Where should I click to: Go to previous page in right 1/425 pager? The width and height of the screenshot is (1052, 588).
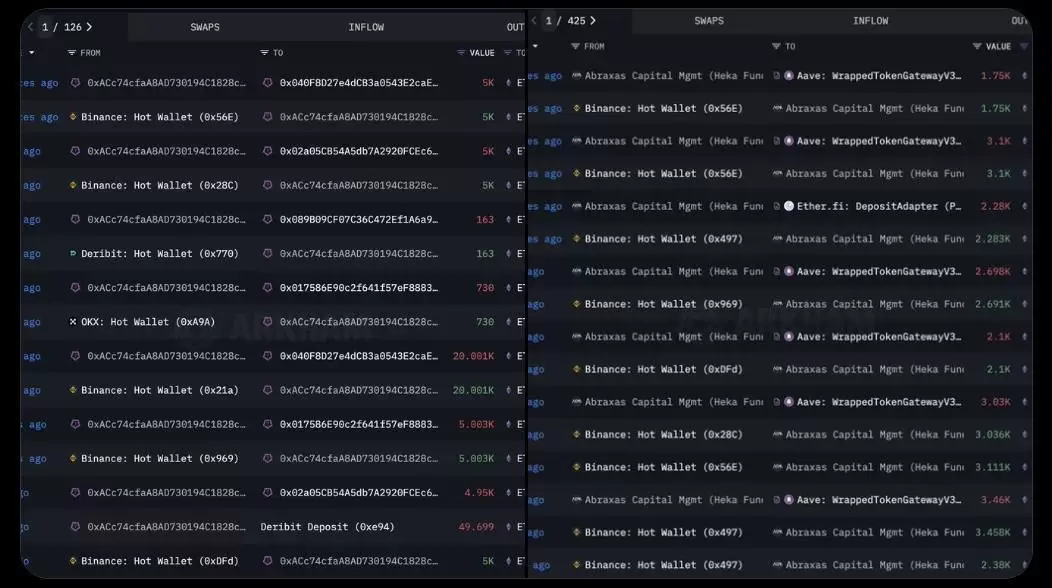(x=534, y=21)
